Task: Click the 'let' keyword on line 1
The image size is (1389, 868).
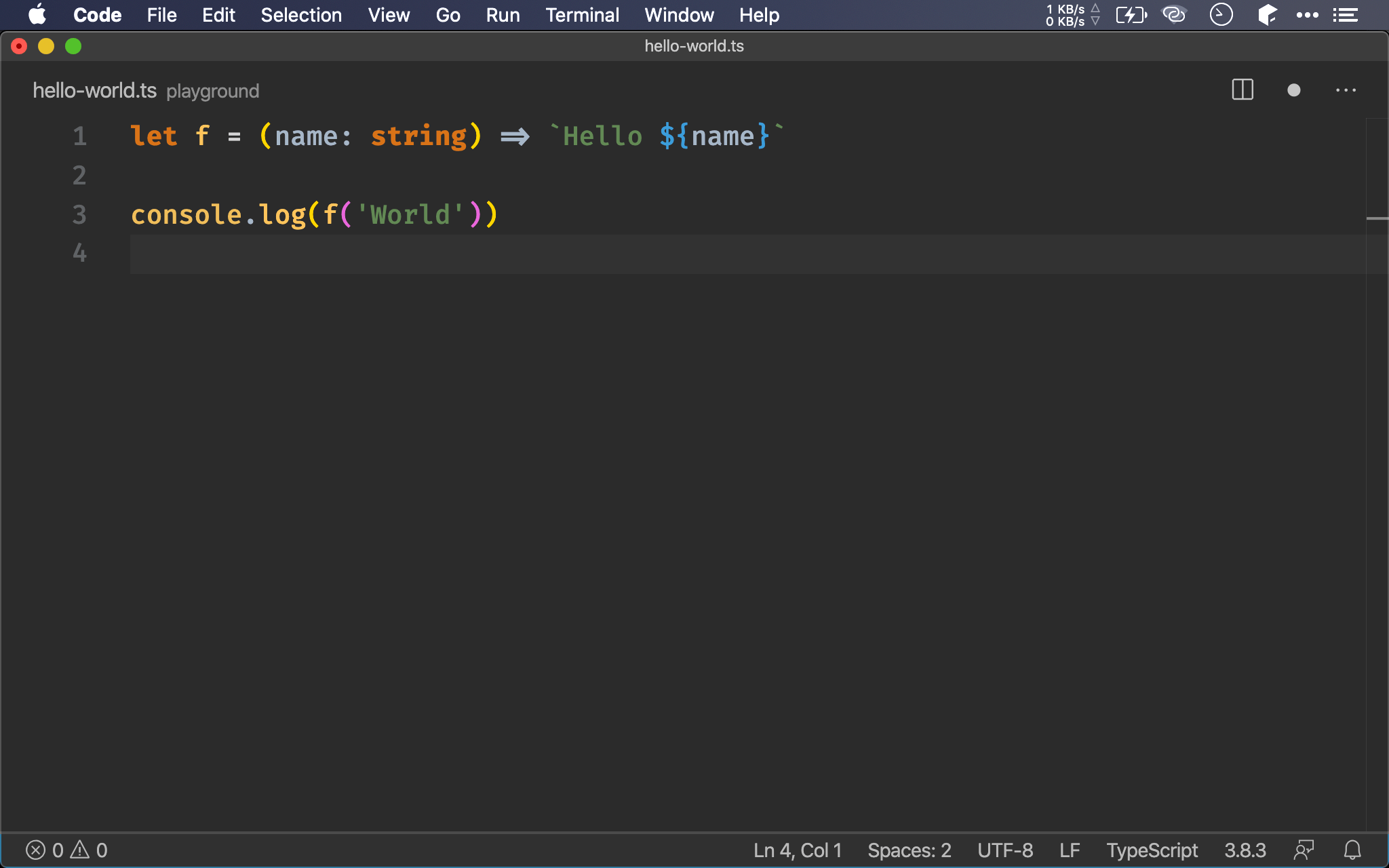Action: pyautogui.click(x=154, y=136)
